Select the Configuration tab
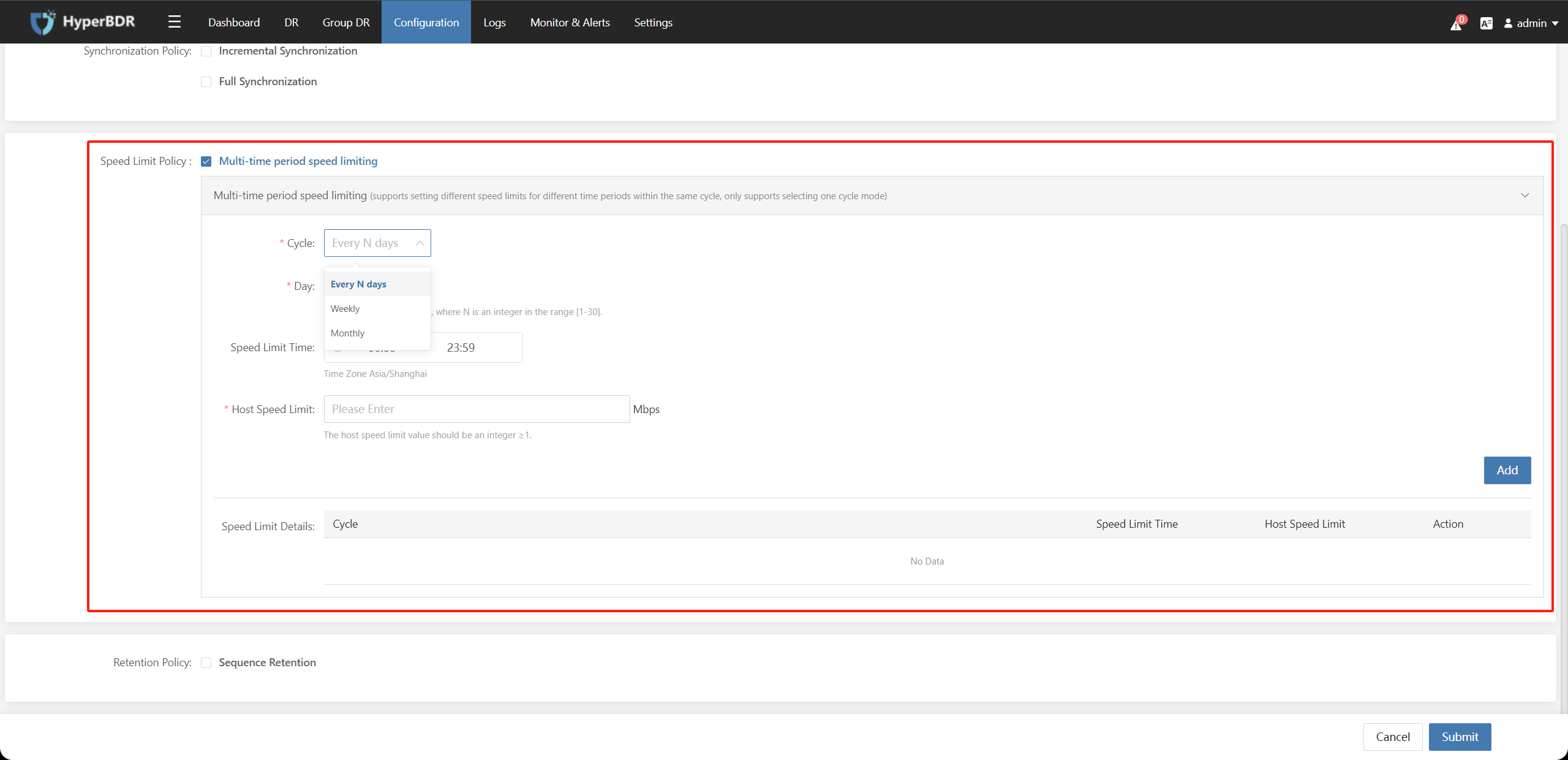The height and width of the screenshot is (760, 1568). click(x=426, y=22)
